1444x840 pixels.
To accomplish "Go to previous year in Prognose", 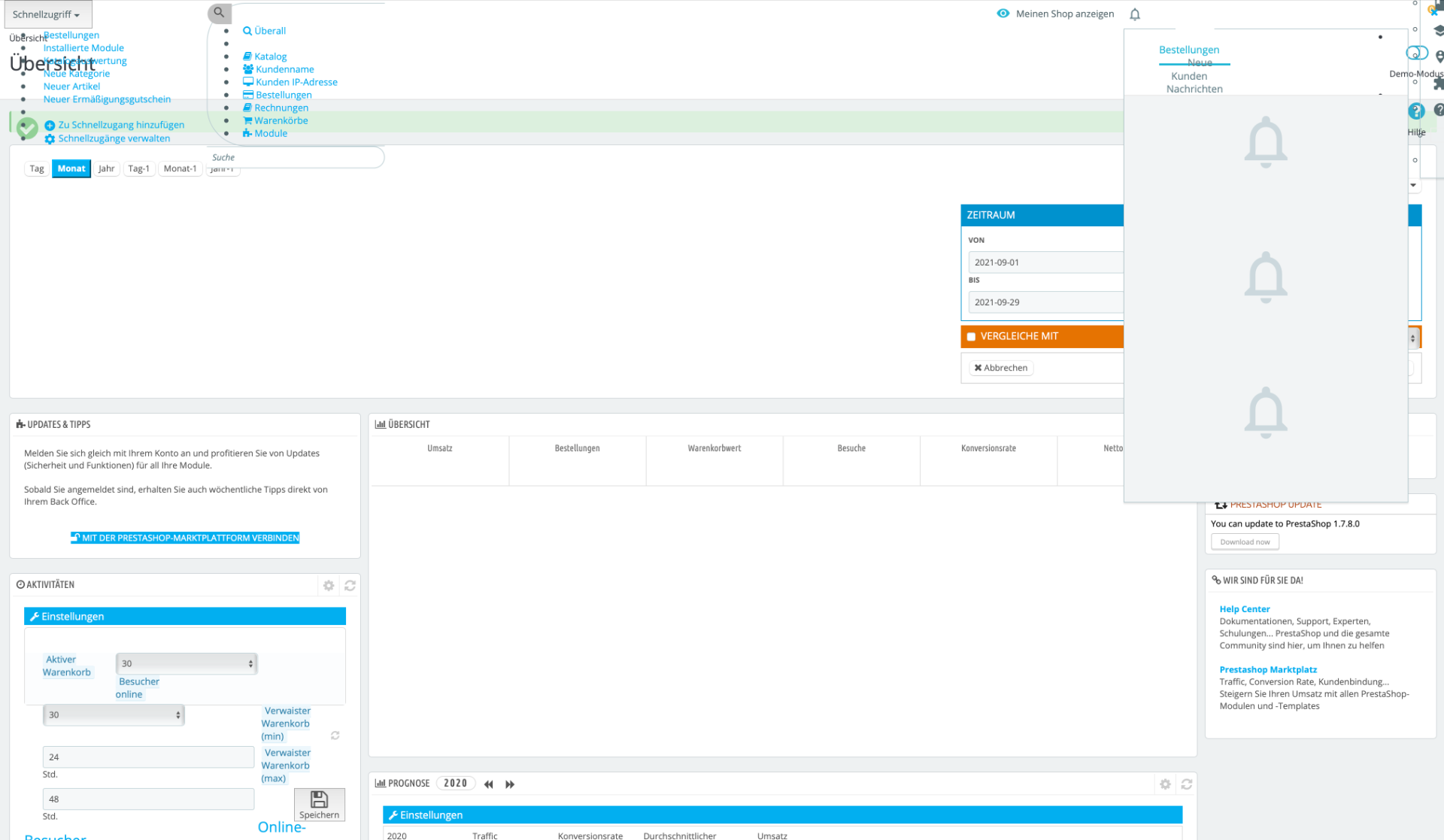I will click(489, 784).
